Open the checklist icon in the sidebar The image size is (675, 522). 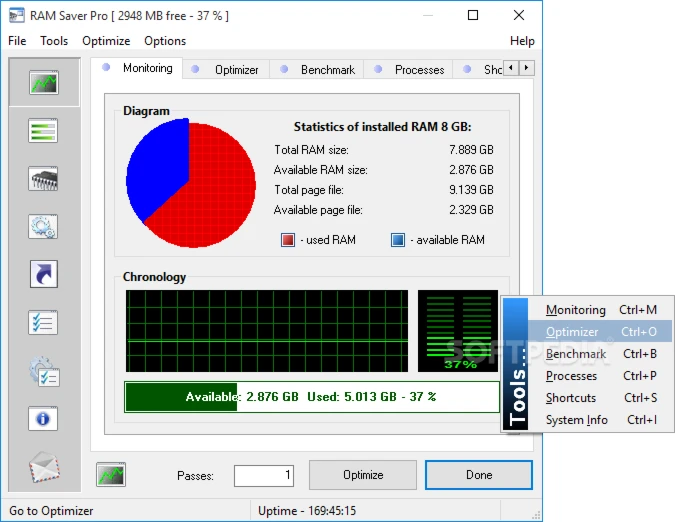(x=43, y=322)
